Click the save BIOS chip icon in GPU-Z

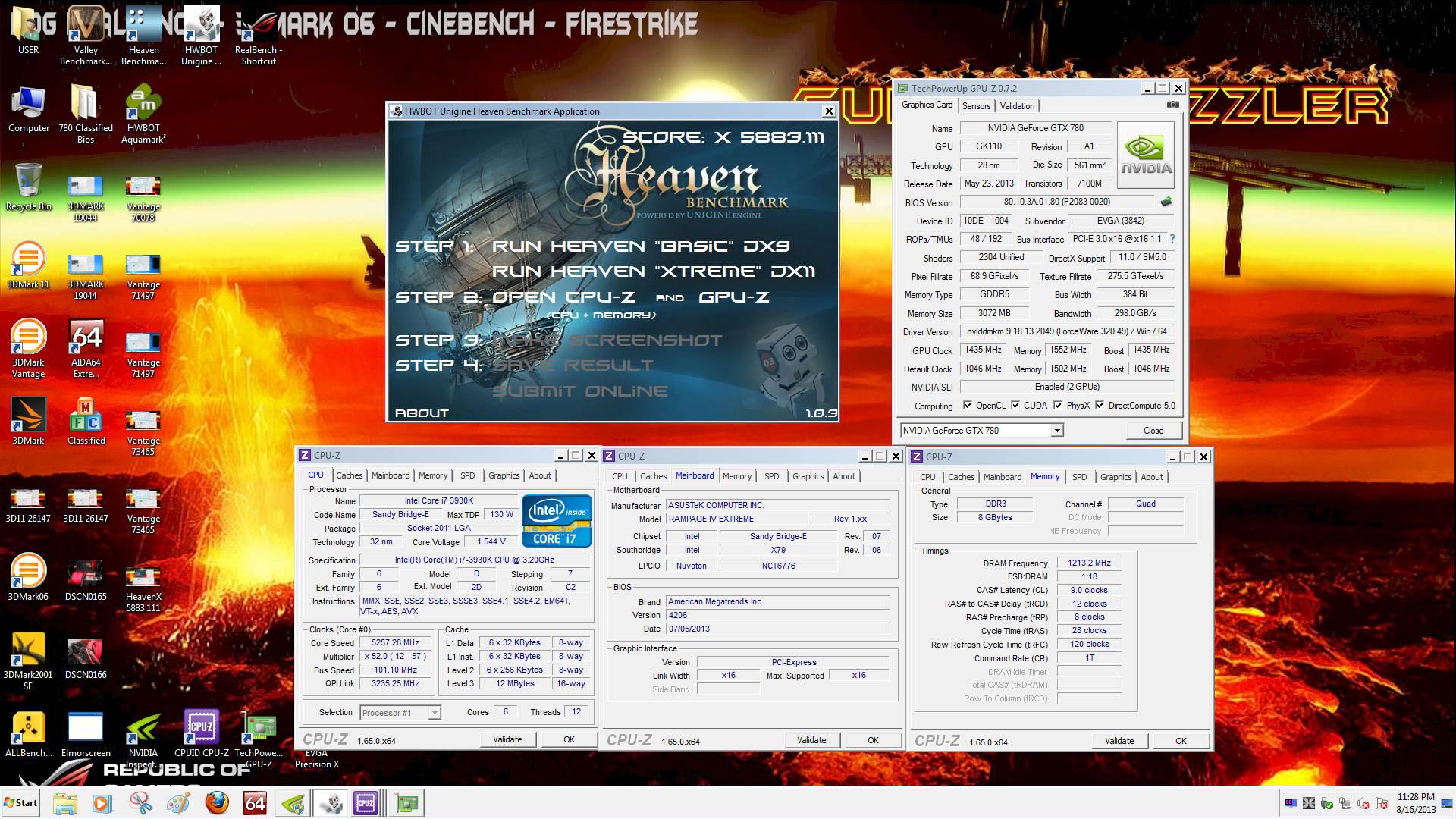(1166, 202)
